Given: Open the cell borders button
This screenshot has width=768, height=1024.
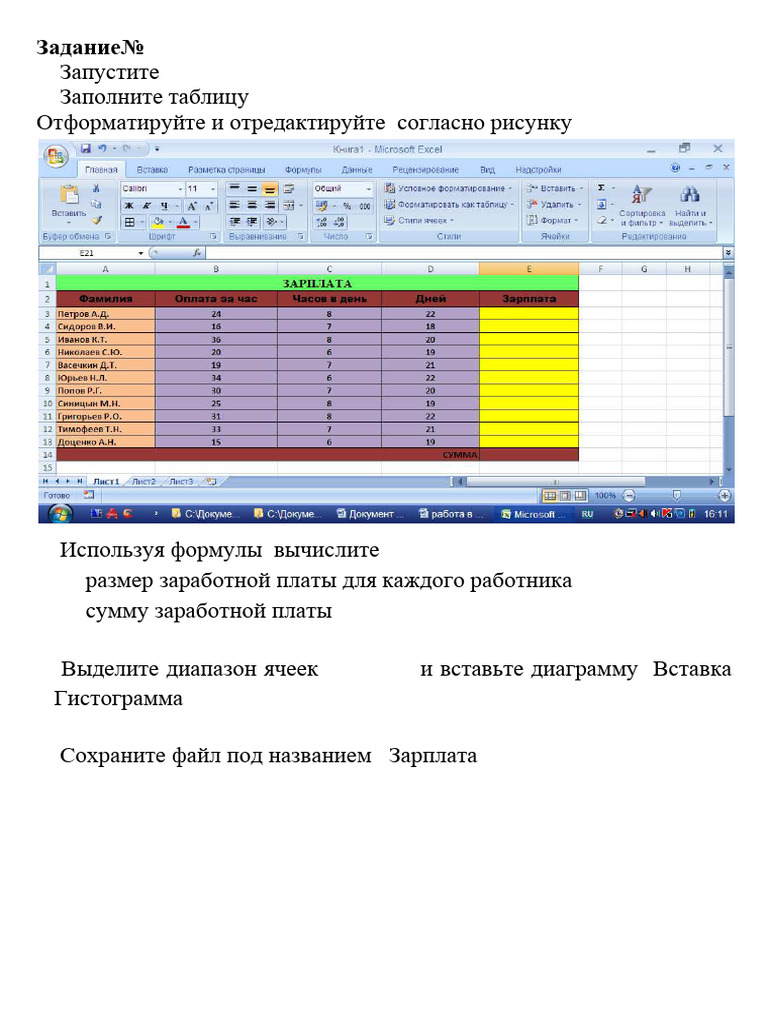Looking at the screenshot, I should tap(130, 222).
